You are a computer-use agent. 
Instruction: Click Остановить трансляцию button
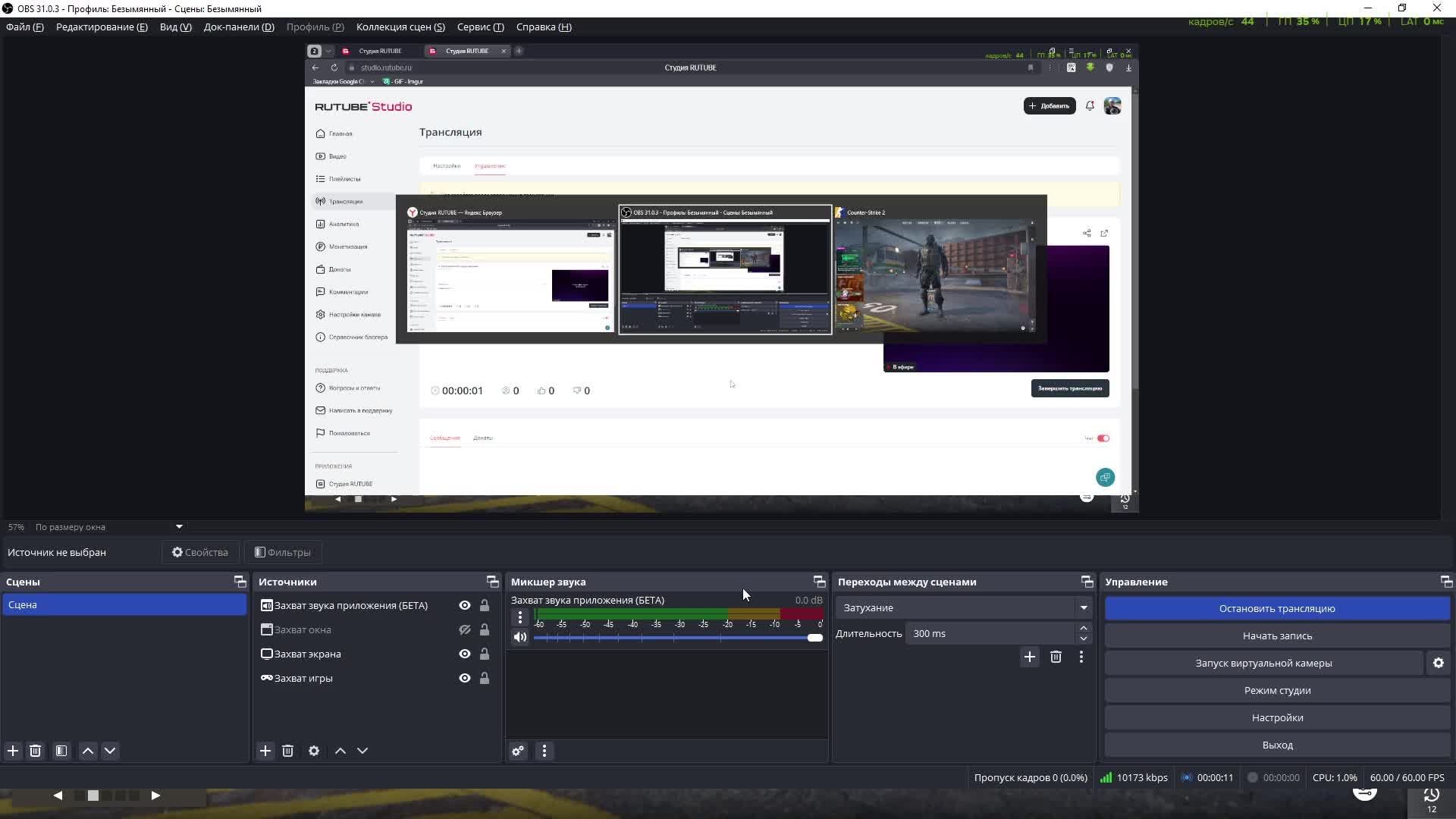[x=1277, y=608]
